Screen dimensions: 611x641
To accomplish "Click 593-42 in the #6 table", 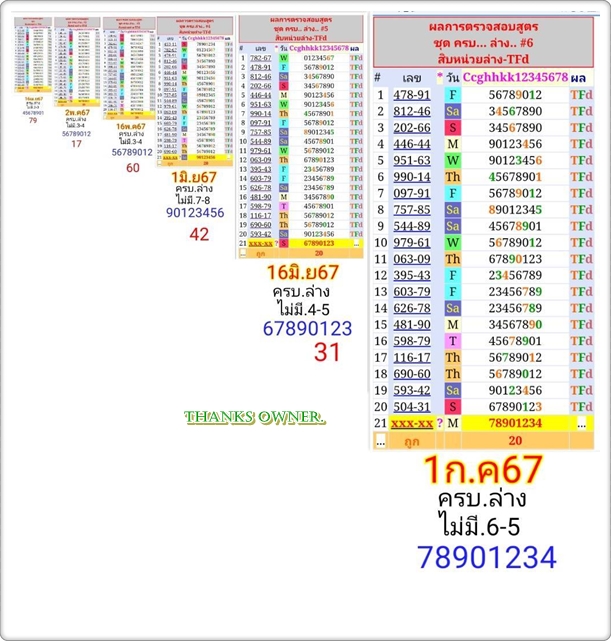I will pos(412,390).
